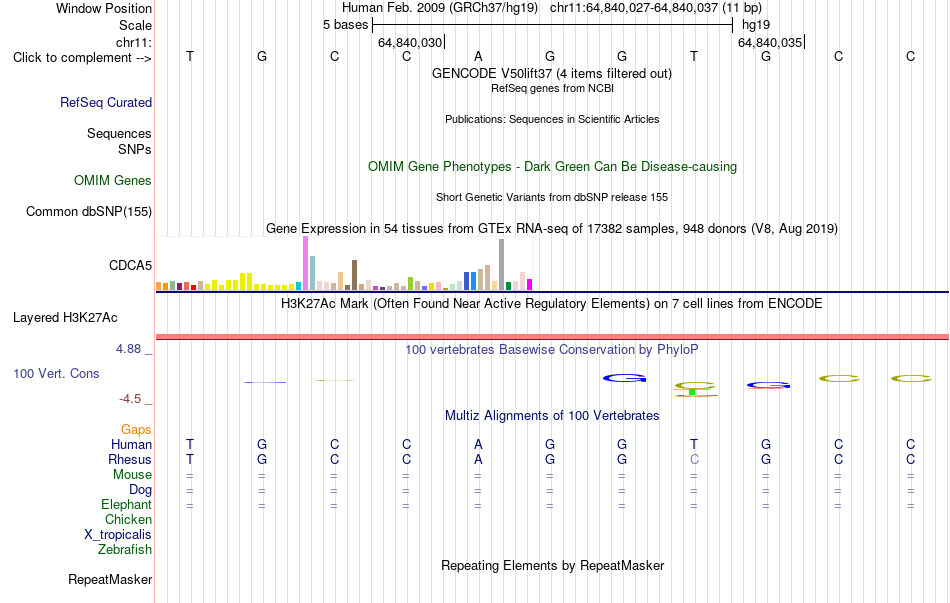
Task: Click the '5 bases' scale bar label
Action: (345, 25)
